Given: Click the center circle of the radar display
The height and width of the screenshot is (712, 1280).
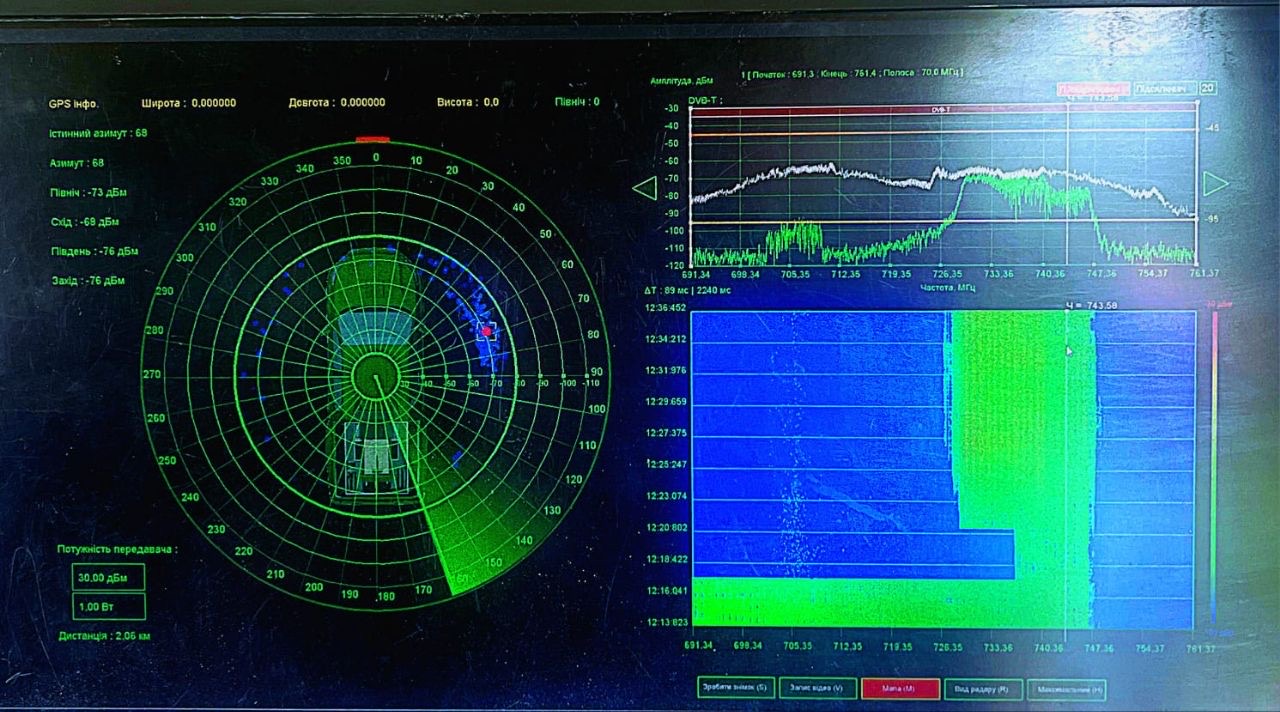Looking at the screenshot, I should tap(377, 378).
